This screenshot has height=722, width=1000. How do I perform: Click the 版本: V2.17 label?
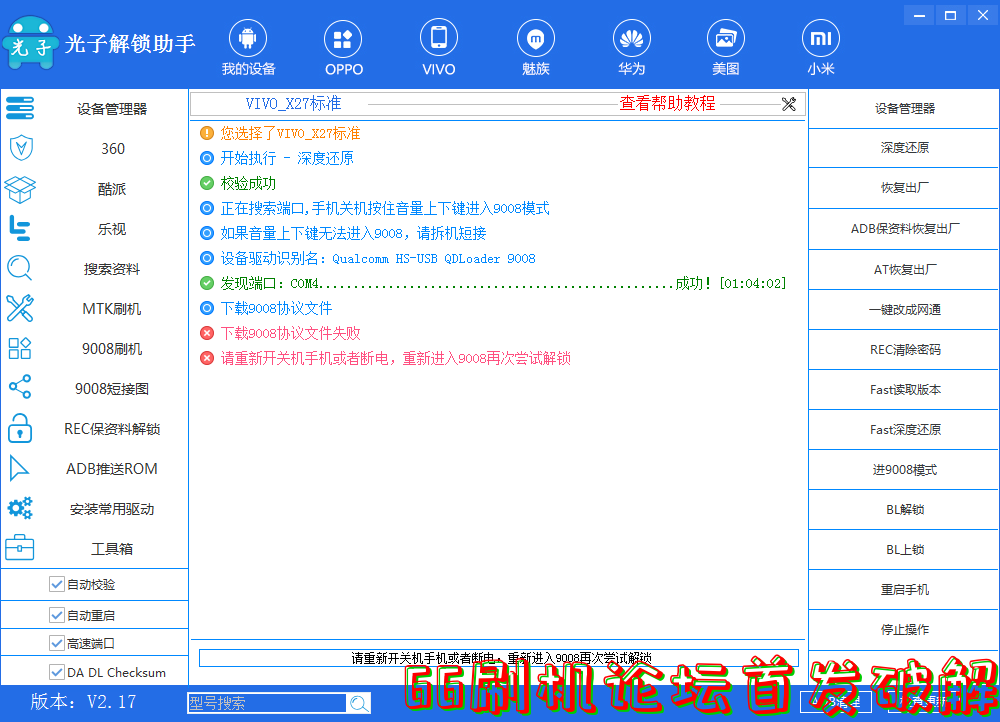tap(84, 702)
